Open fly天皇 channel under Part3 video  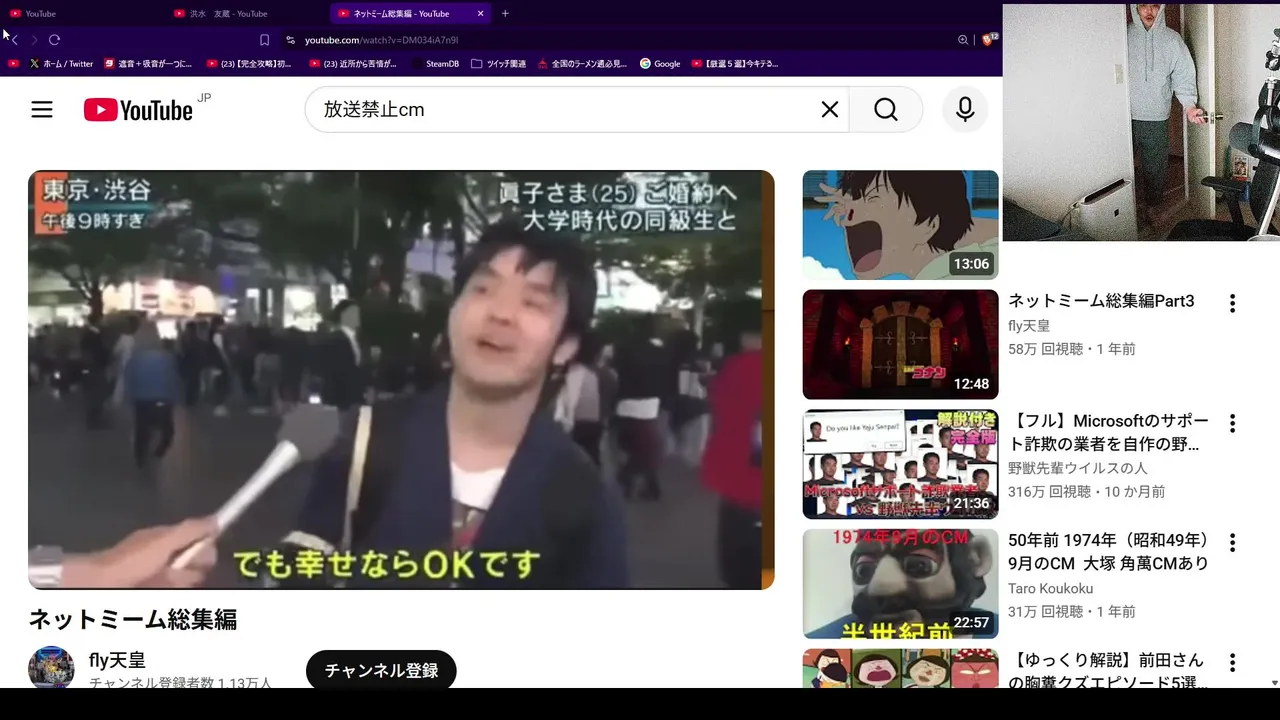pos(1029,326)
